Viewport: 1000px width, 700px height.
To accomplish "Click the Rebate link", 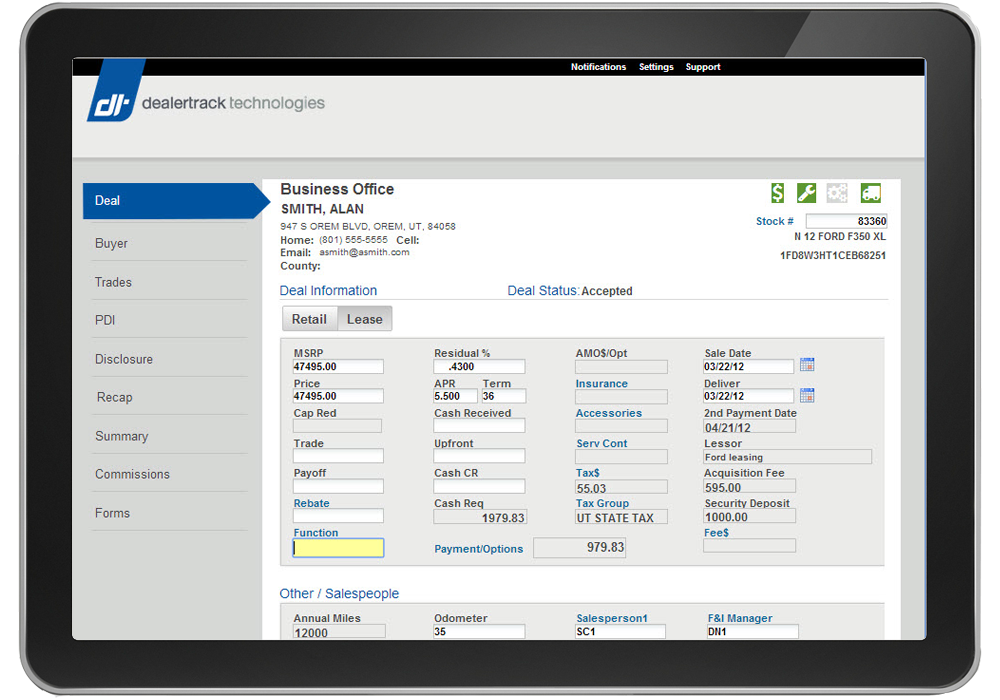I will click(311, 503).
